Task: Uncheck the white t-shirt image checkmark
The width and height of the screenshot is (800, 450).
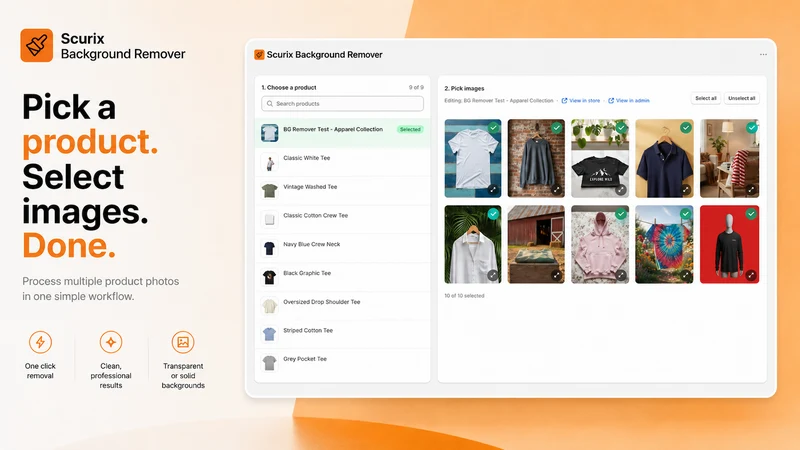Action: pyautogui.click(x=493, y=128)
